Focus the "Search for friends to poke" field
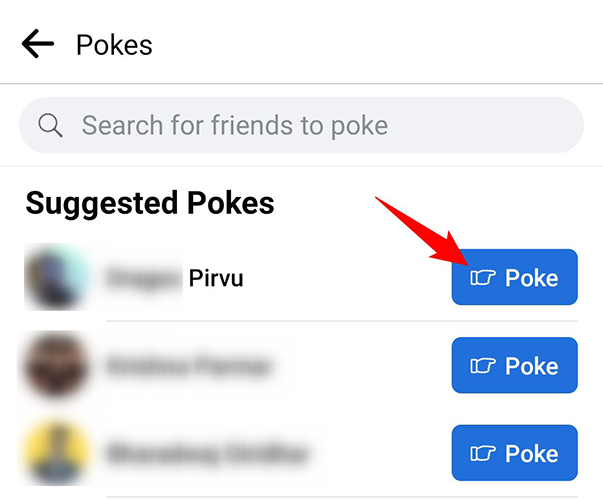The height and width of the screenshot is (500, 603). pos(300,126)
